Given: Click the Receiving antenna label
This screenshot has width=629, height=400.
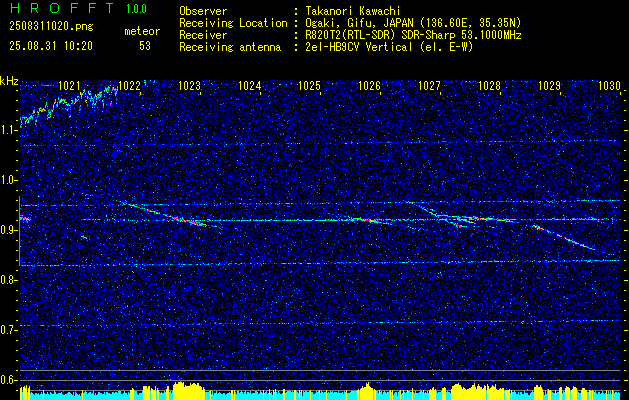Looking at the screenshot, I should [x=230, y=47].
